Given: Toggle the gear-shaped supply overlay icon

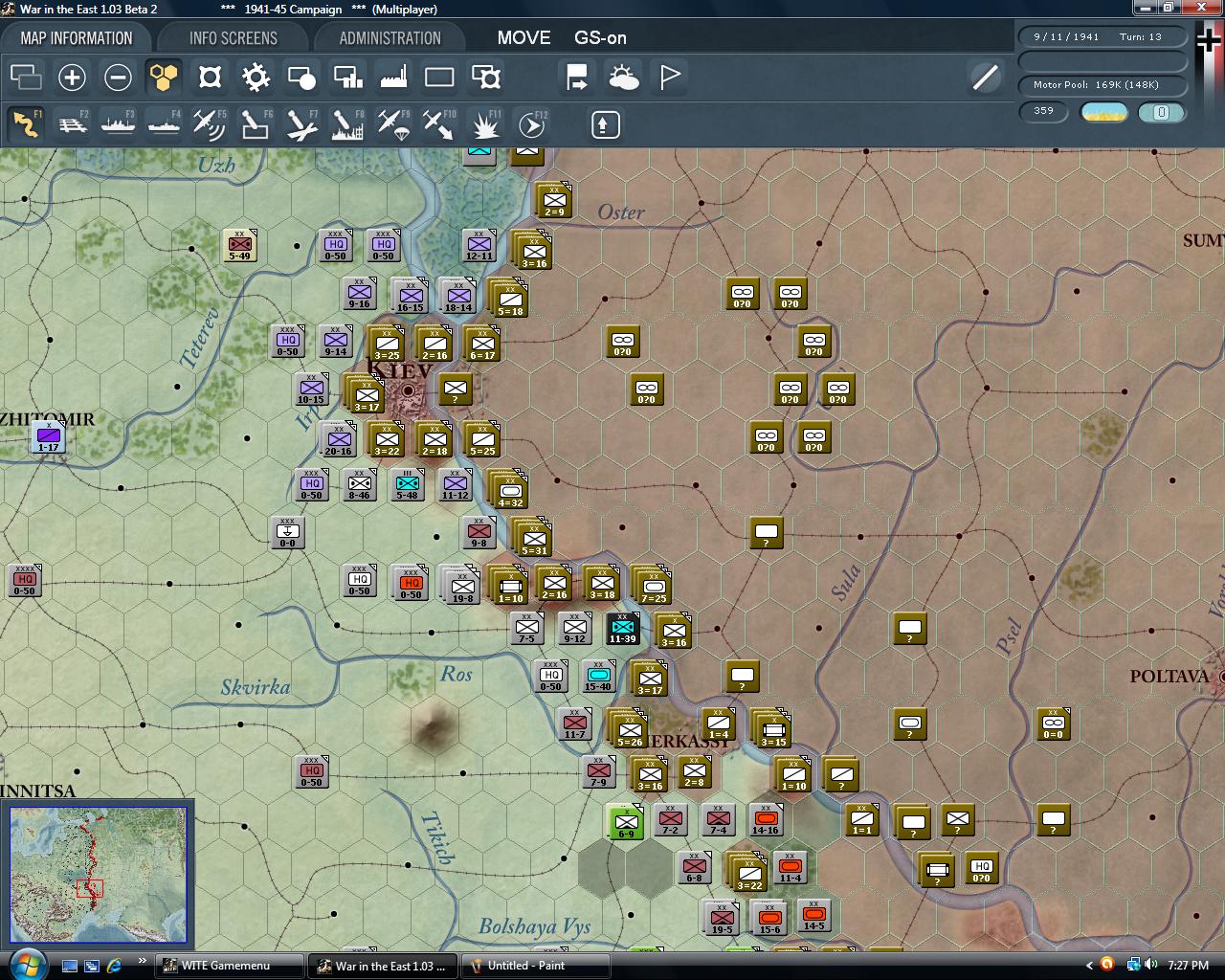Looking at the screenshot, I should [x=256, y=78].
